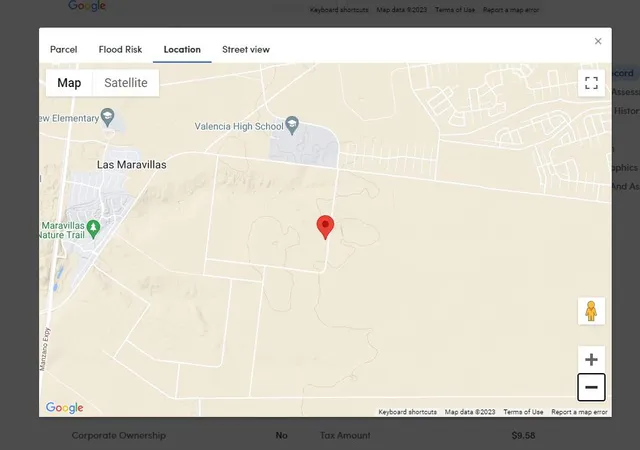The width and height of the screenshot is (640, 450).
Task: Click the Manzano Expy road label
Action: (x=44, y=349)
